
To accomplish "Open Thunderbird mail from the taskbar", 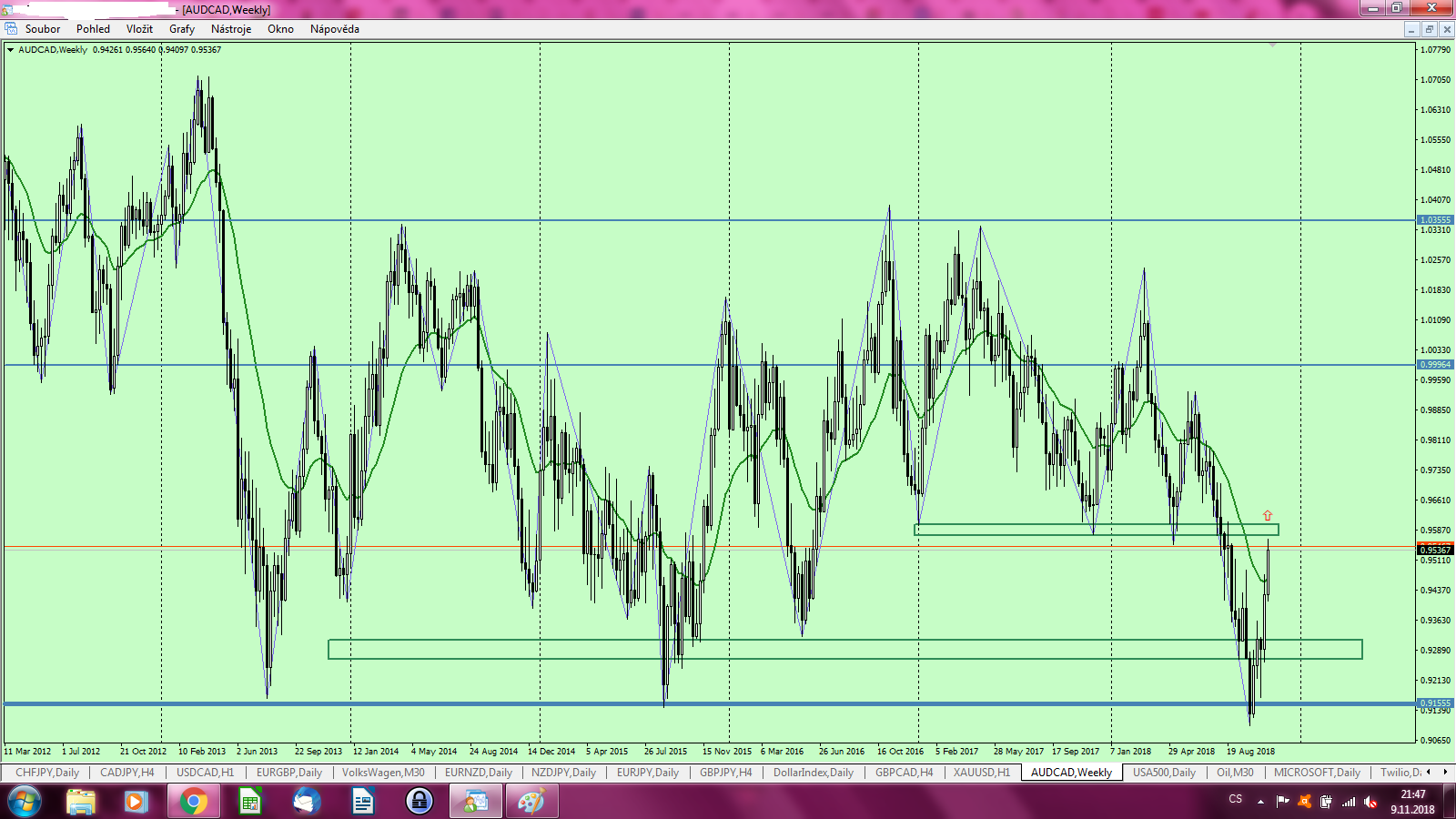I will (x=307, y=802).
